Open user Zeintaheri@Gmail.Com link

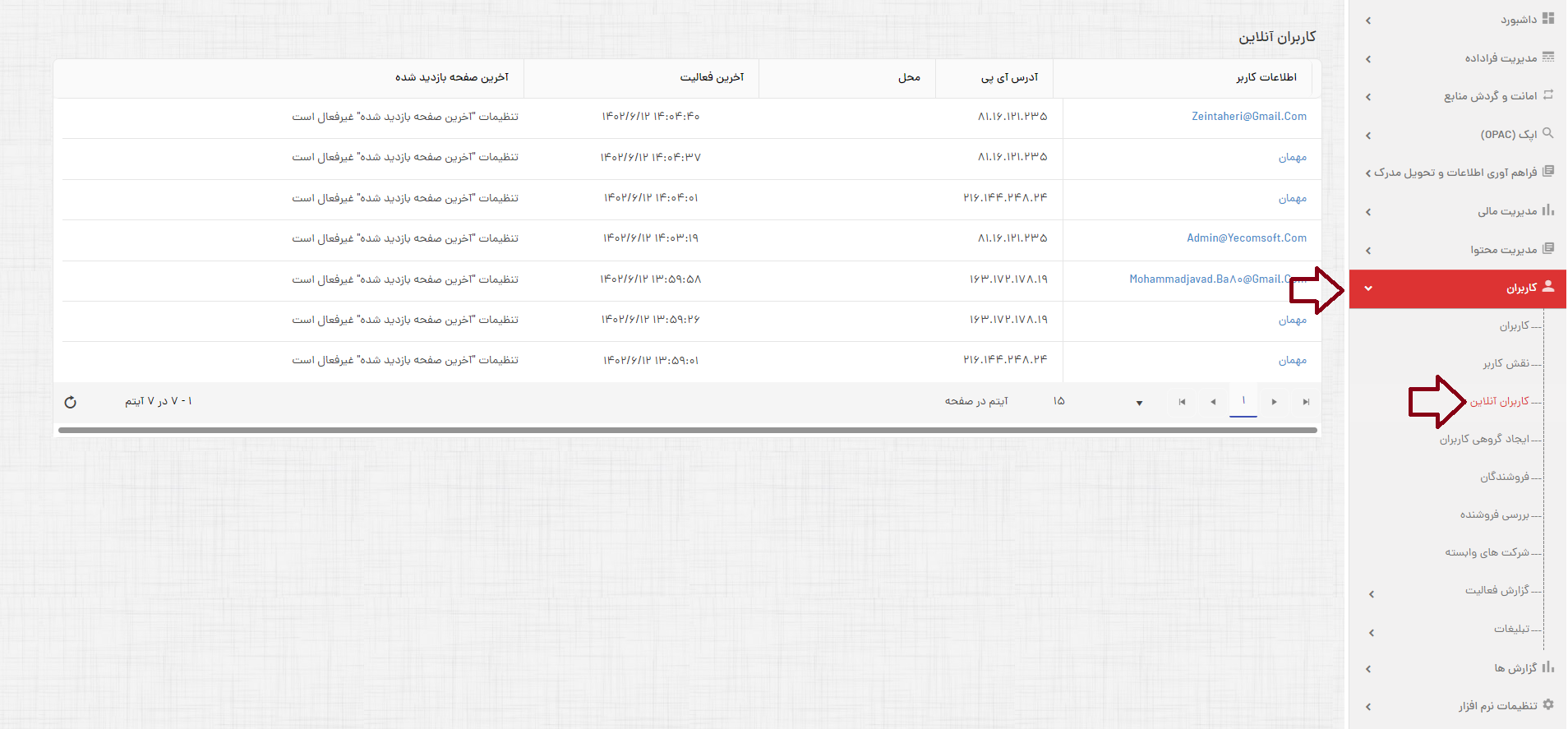pyautogui.click(x=1248, y=117)
